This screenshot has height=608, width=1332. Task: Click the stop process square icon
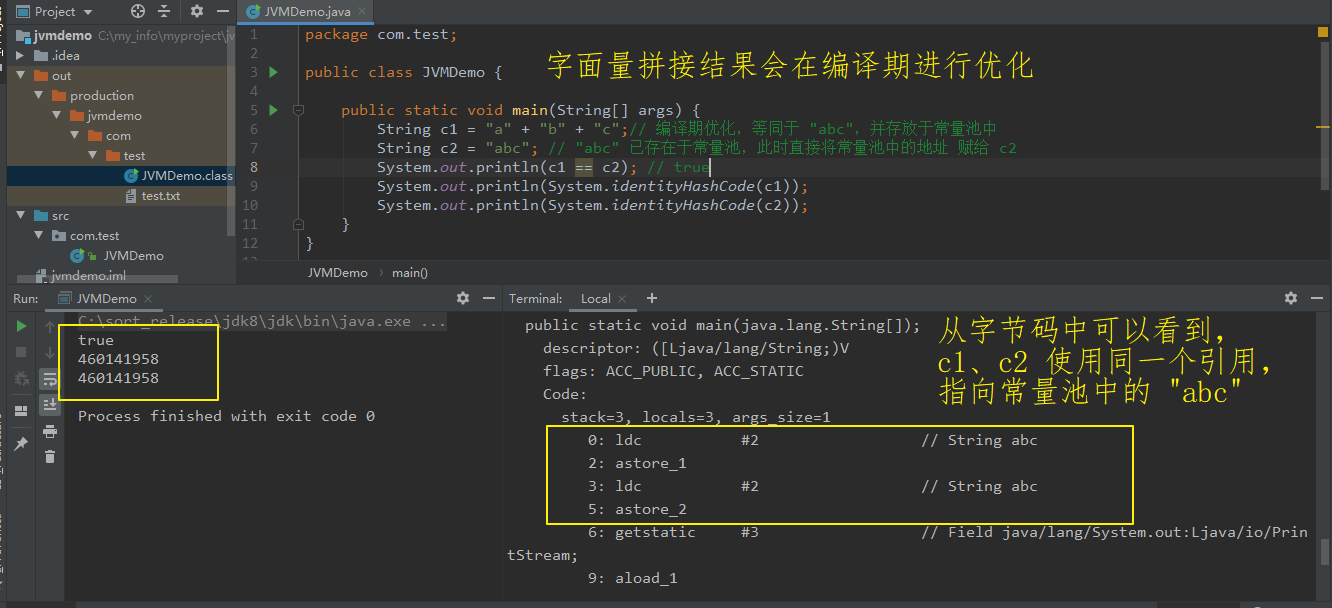(x=21, y=352)
